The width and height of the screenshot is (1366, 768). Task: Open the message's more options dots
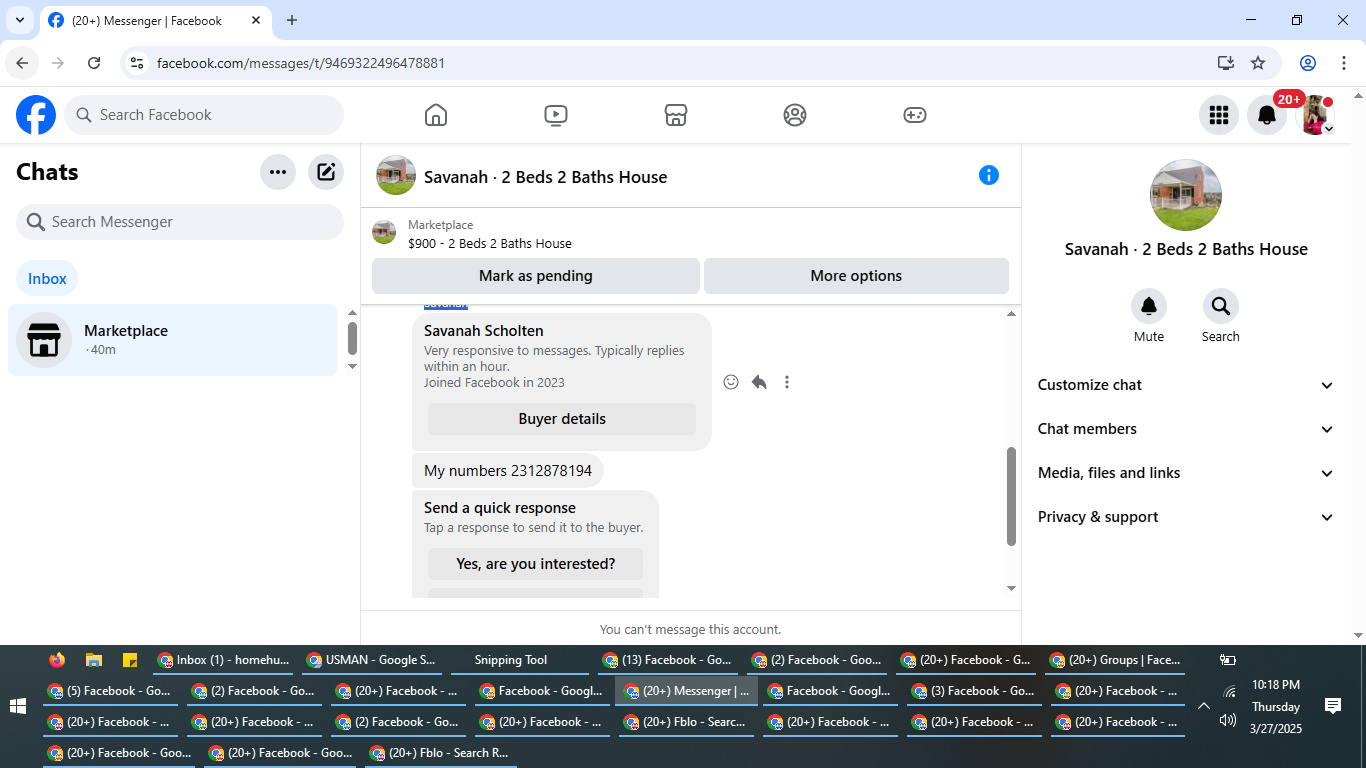[x=787, y=382]
